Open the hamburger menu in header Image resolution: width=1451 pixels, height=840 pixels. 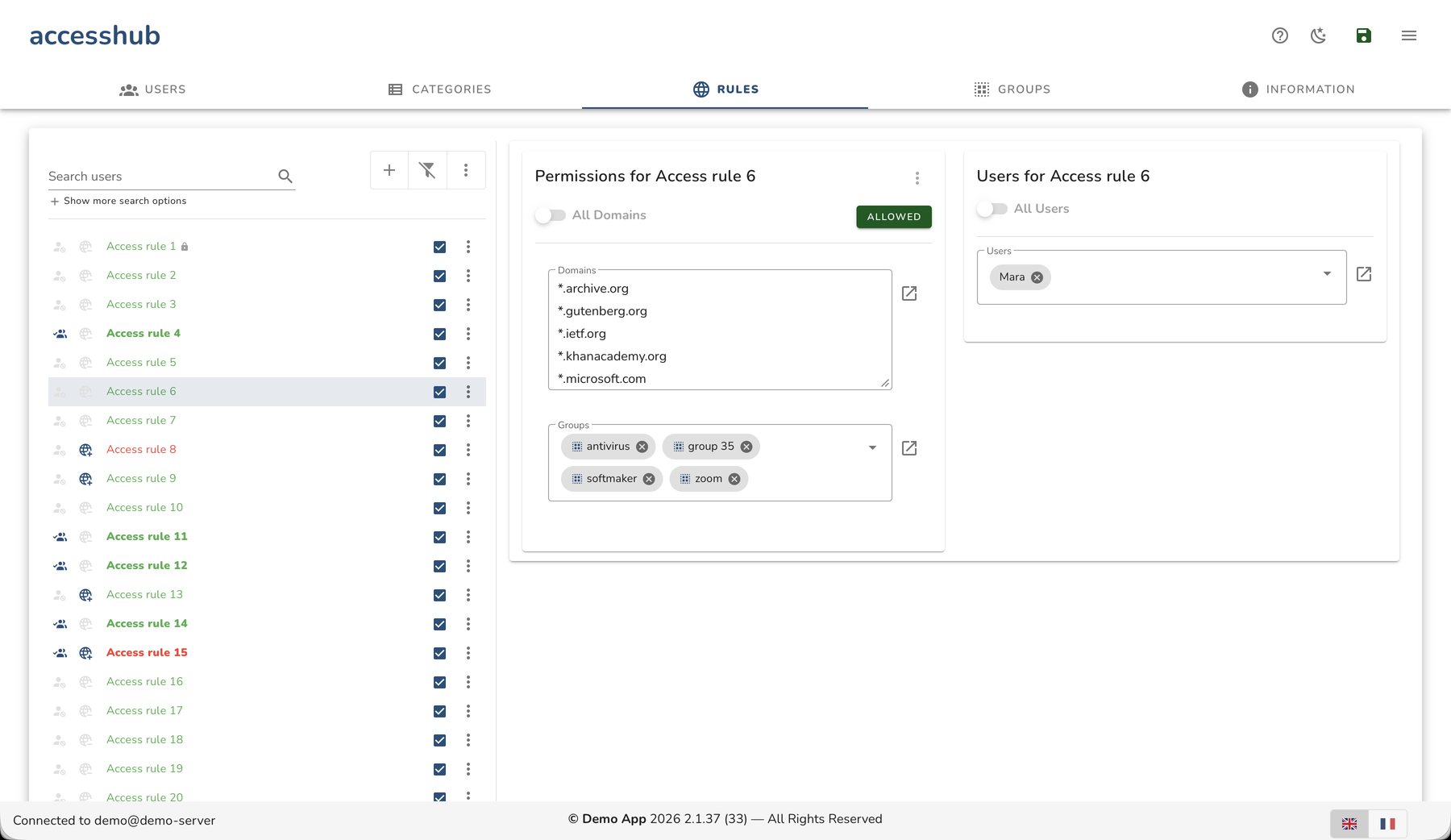click(1409, 35)
